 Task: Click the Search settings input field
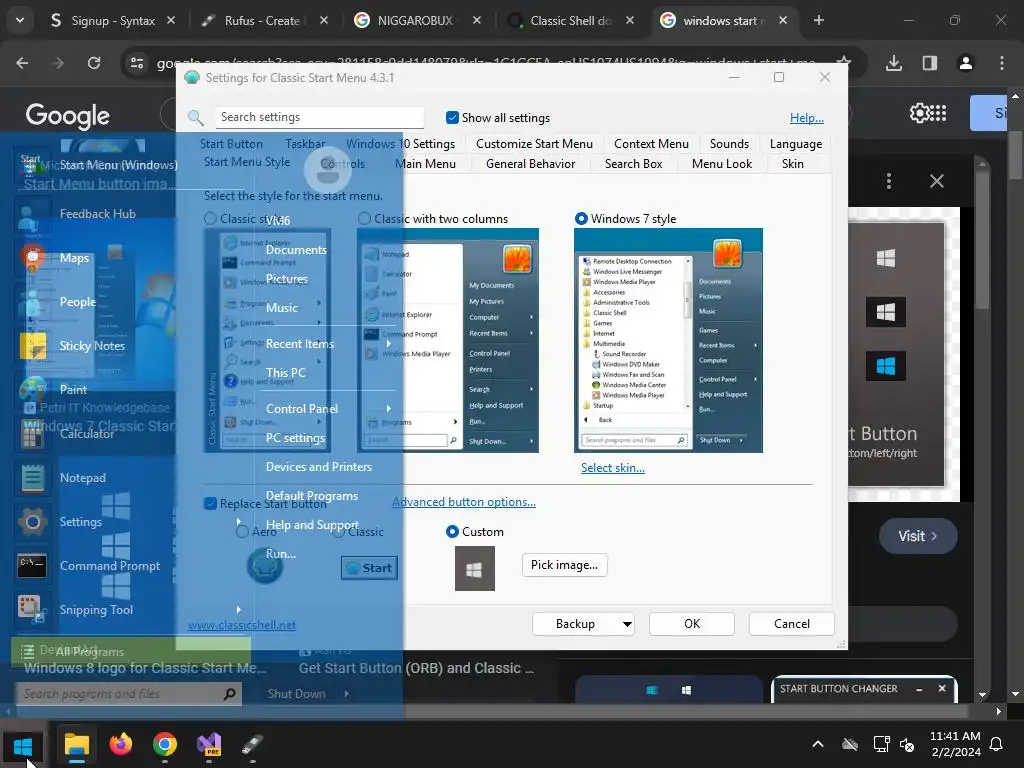coord(319,117)
